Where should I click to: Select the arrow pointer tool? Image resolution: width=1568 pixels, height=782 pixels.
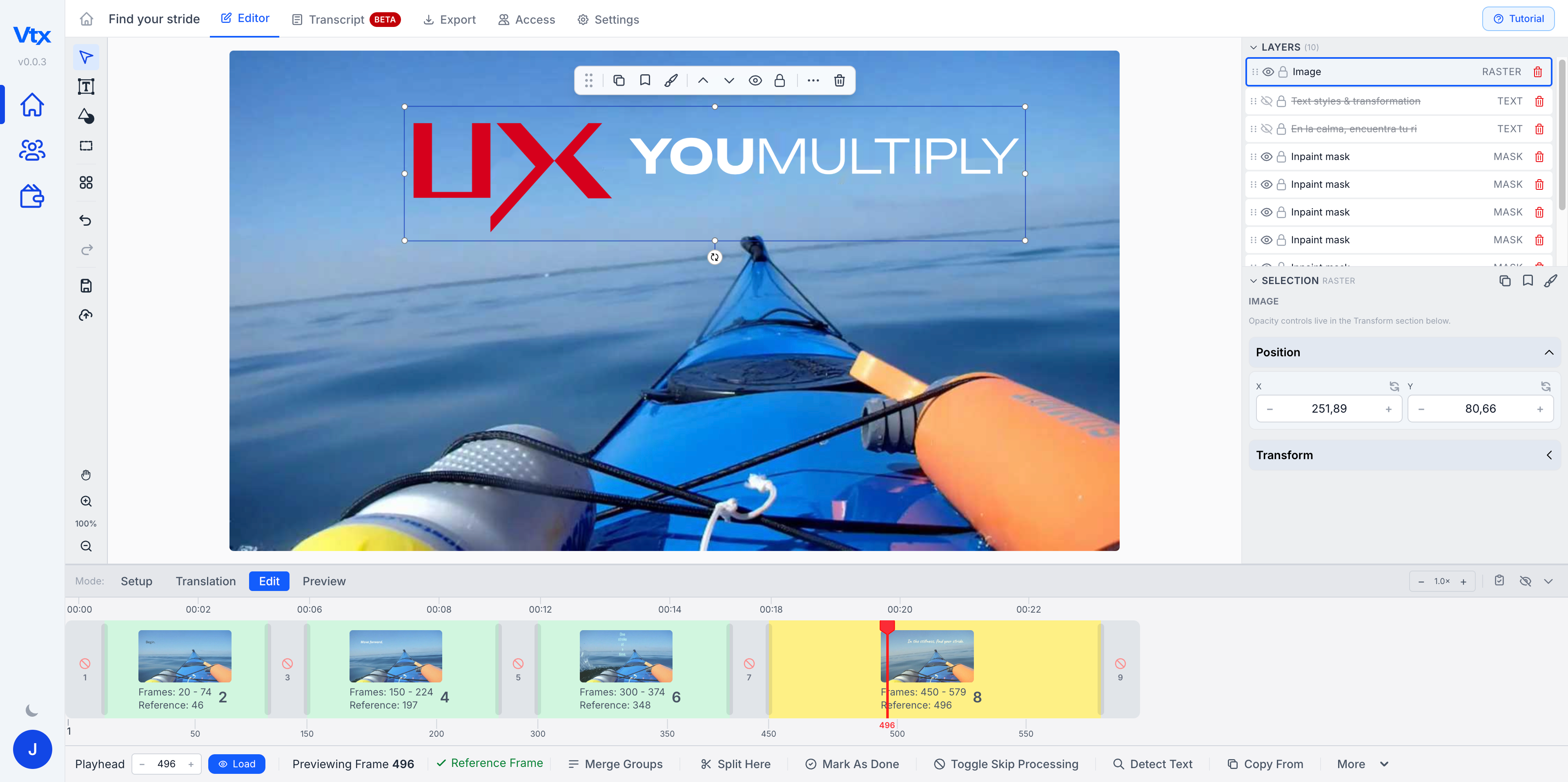point(86,57)
